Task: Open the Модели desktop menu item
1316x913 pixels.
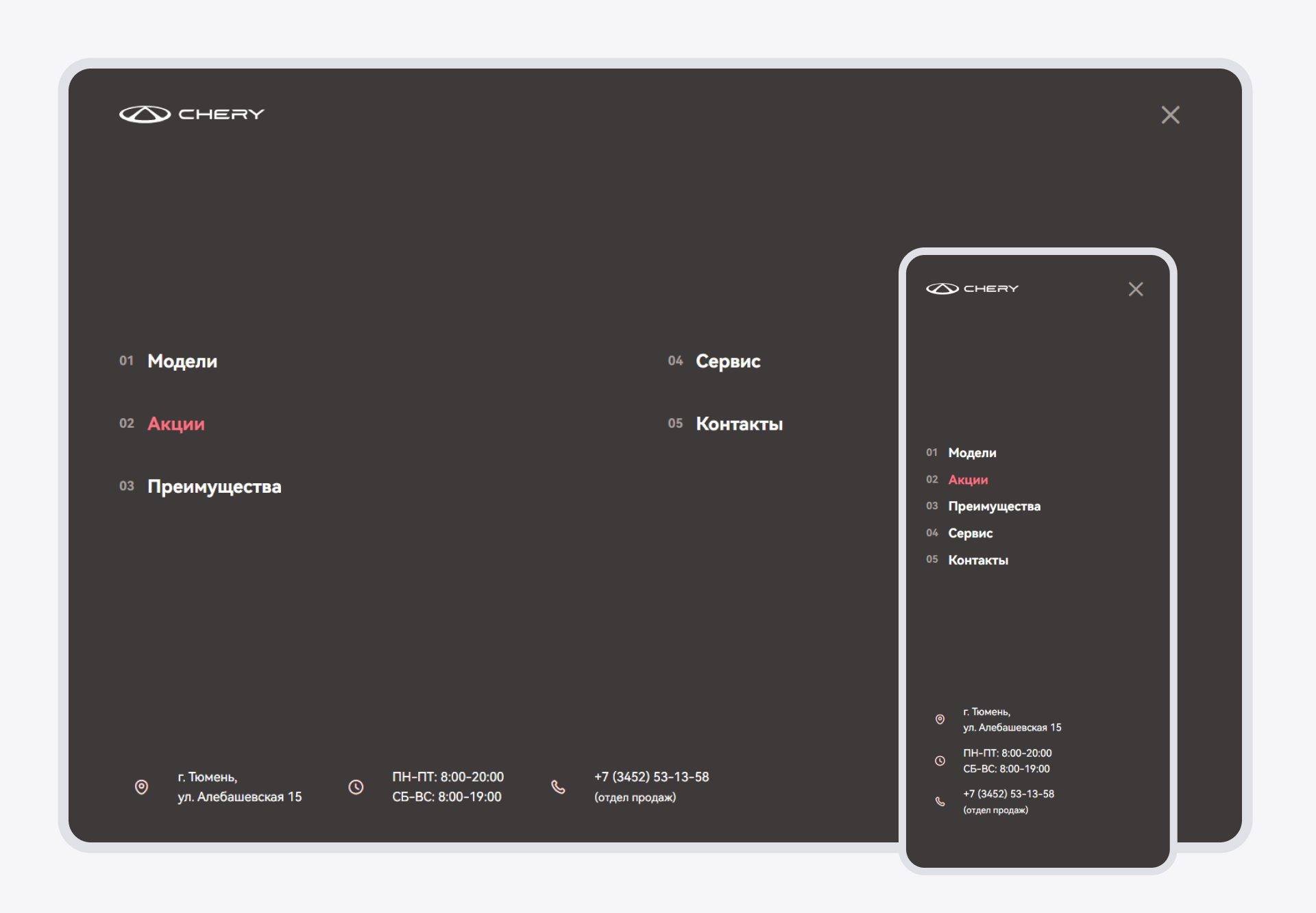Action: (x=182, y=361)
